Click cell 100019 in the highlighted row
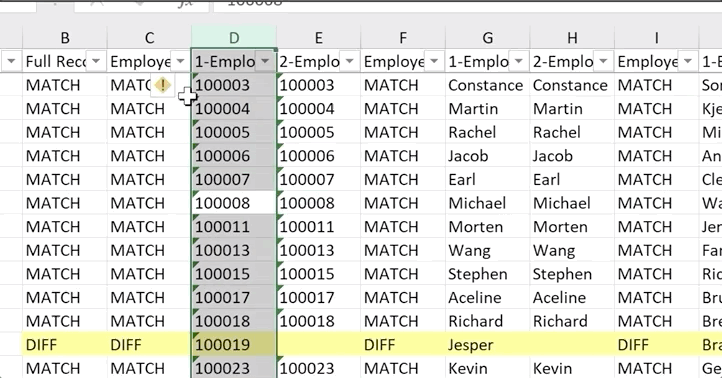 pos(234,344)
